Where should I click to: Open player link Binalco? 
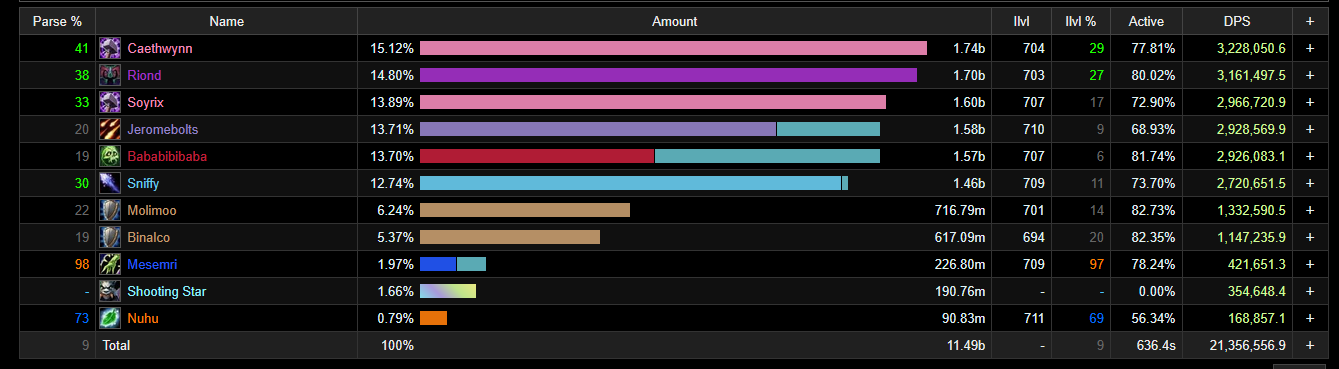[149, 237]
